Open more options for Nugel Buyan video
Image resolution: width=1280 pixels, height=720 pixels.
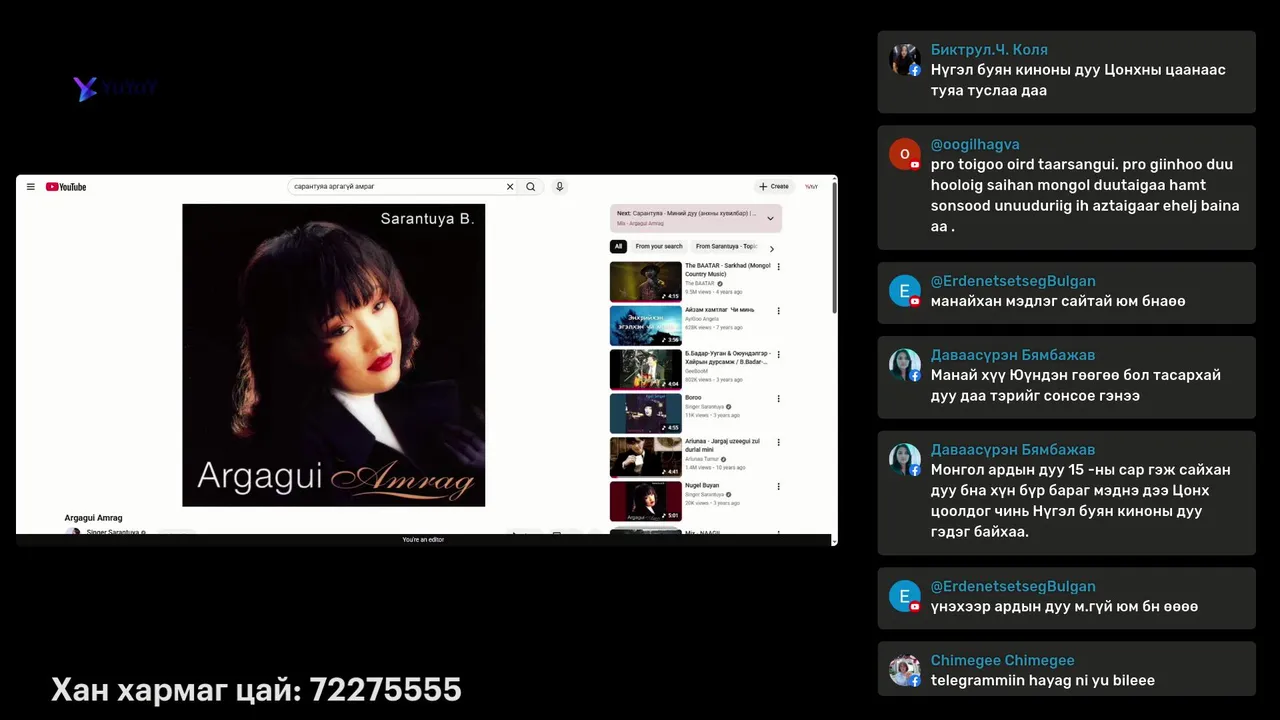(x=779, y=487)
